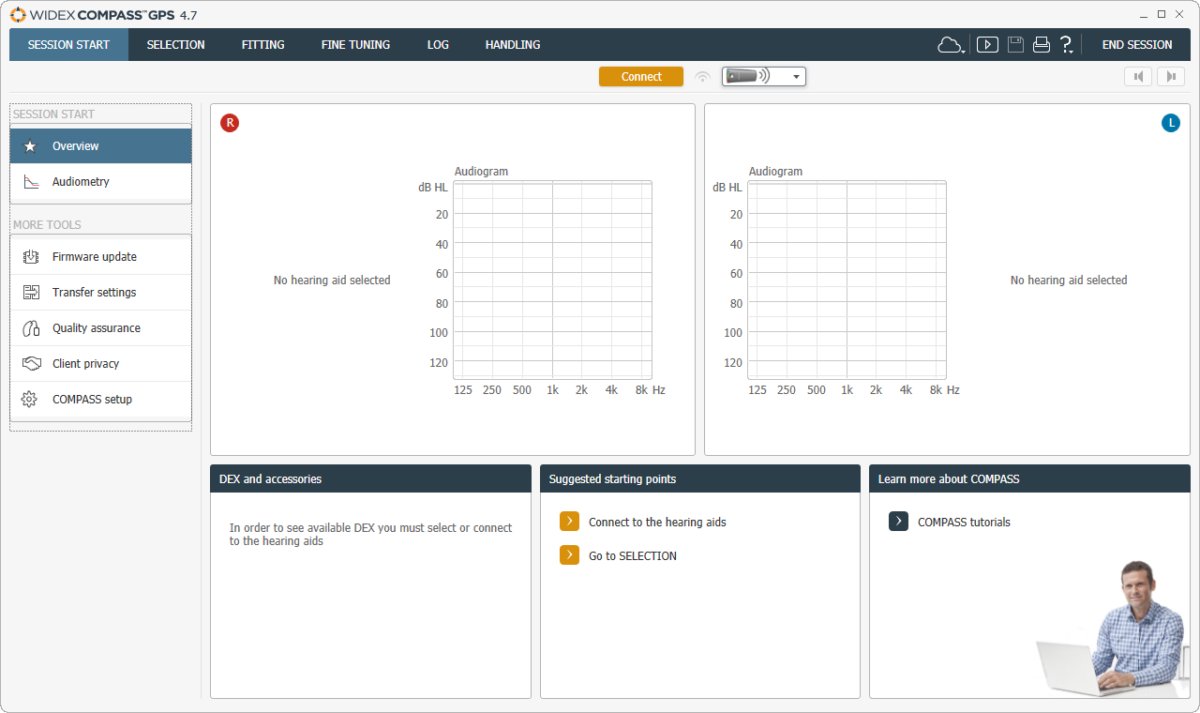The height and width of the screenshot is (713, 1200).
Task: Switch to the FITTING tab
Action: tap(263, 45)
